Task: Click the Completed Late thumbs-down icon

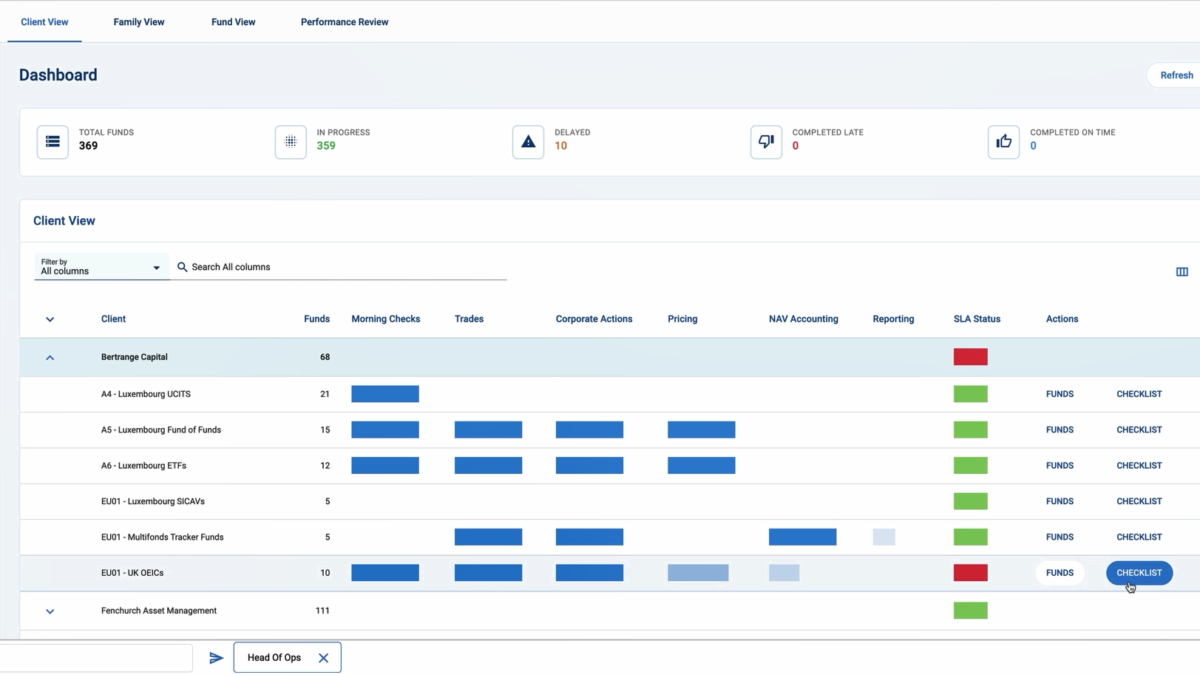Action: pos(766,141)
